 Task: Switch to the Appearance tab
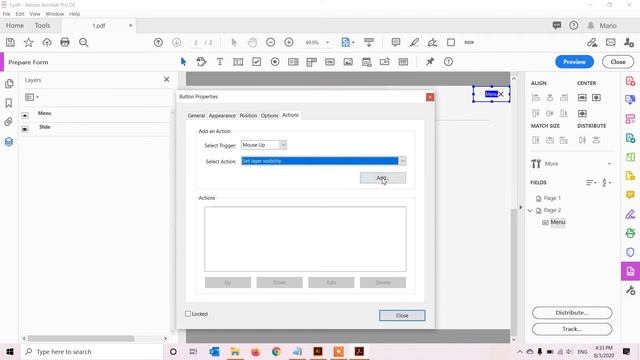[222, 116]
